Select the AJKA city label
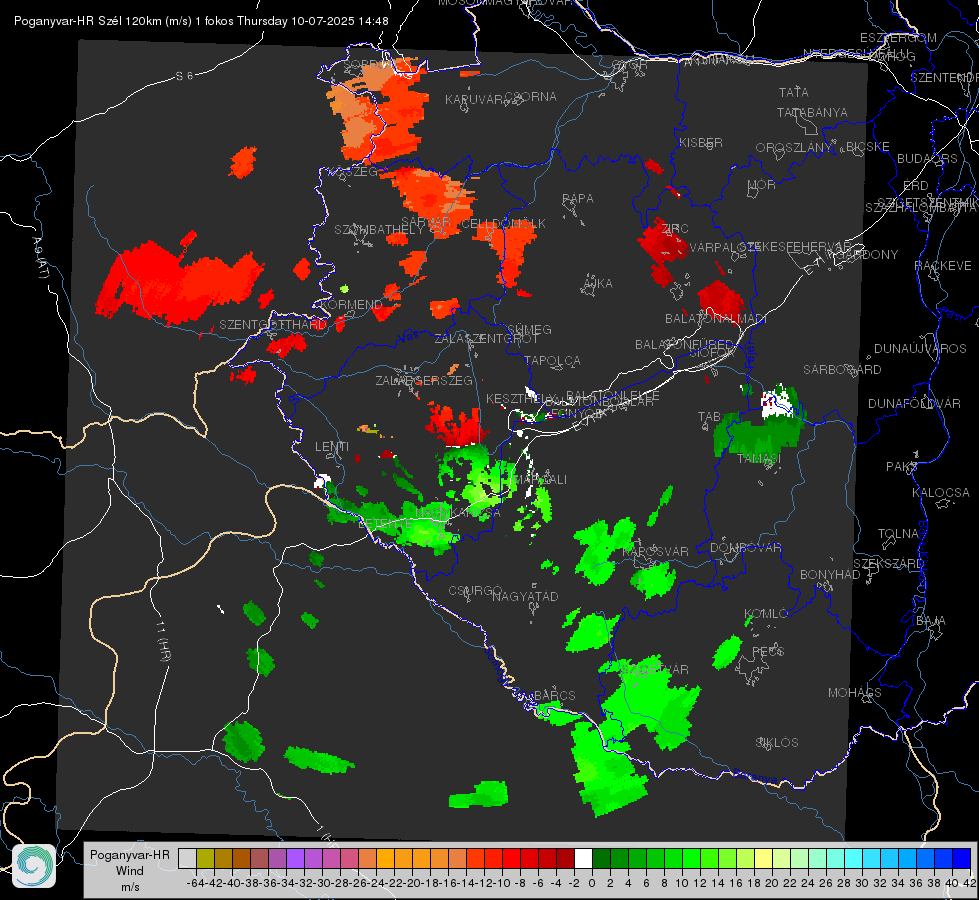Image resolution: width=979 pixels, height=900 pixels. pos(598,283)
